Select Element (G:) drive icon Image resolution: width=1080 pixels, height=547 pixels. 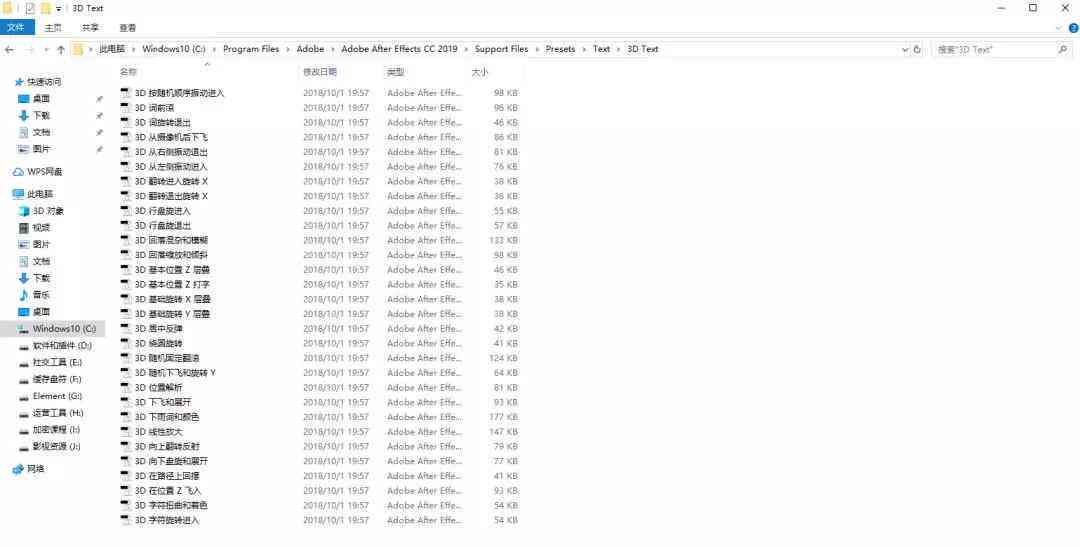[24, 396]
